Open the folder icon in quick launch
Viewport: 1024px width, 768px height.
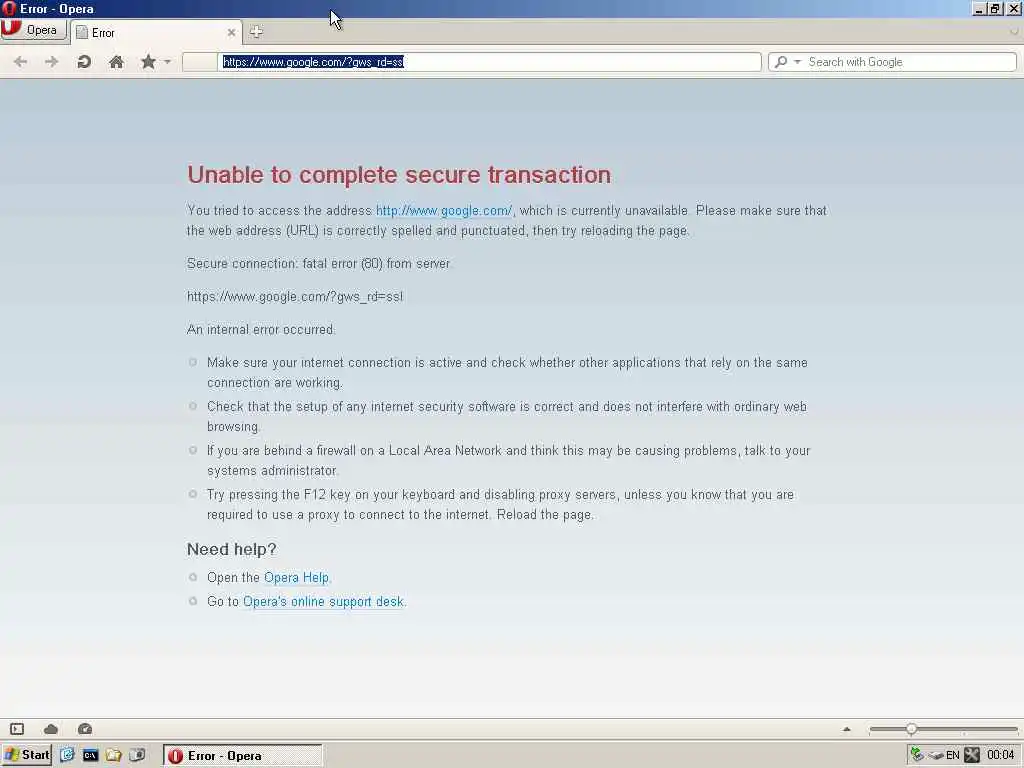[114, 755]
